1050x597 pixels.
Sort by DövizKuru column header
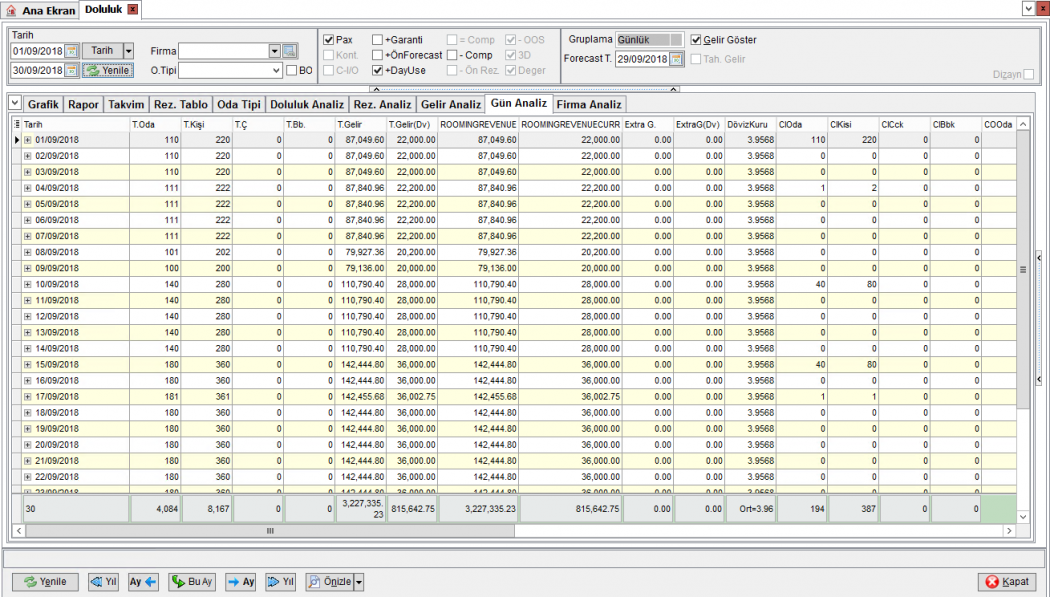751,124
